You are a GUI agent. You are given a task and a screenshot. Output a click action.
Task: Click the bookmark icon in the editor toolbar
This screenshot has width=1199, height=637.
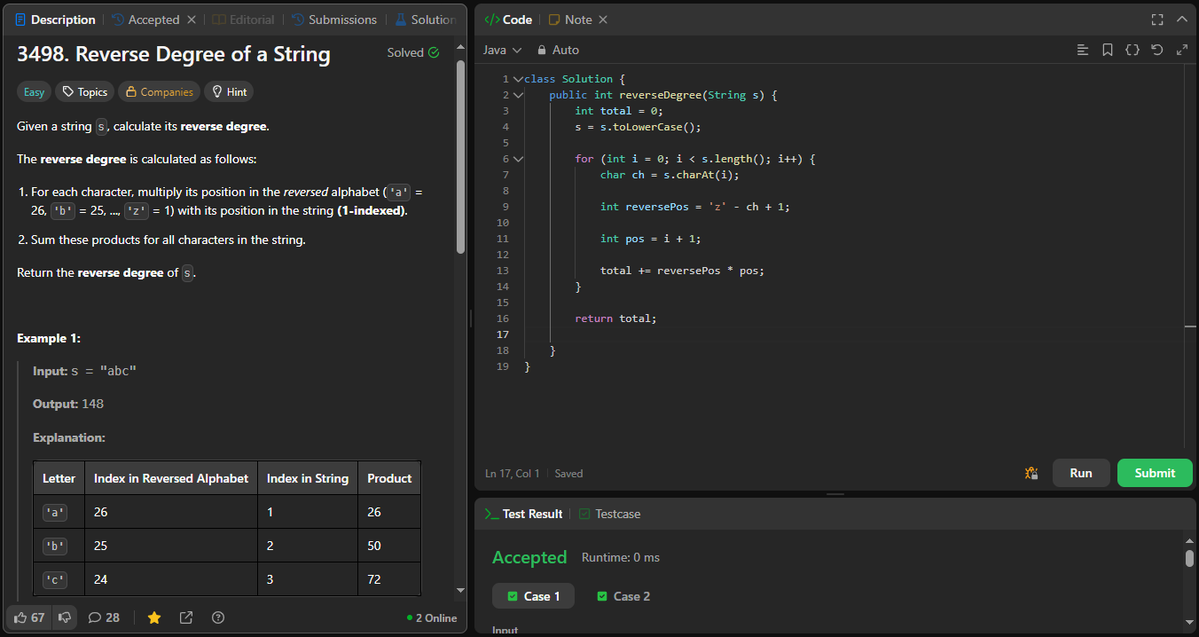(x=1107, y=50)
